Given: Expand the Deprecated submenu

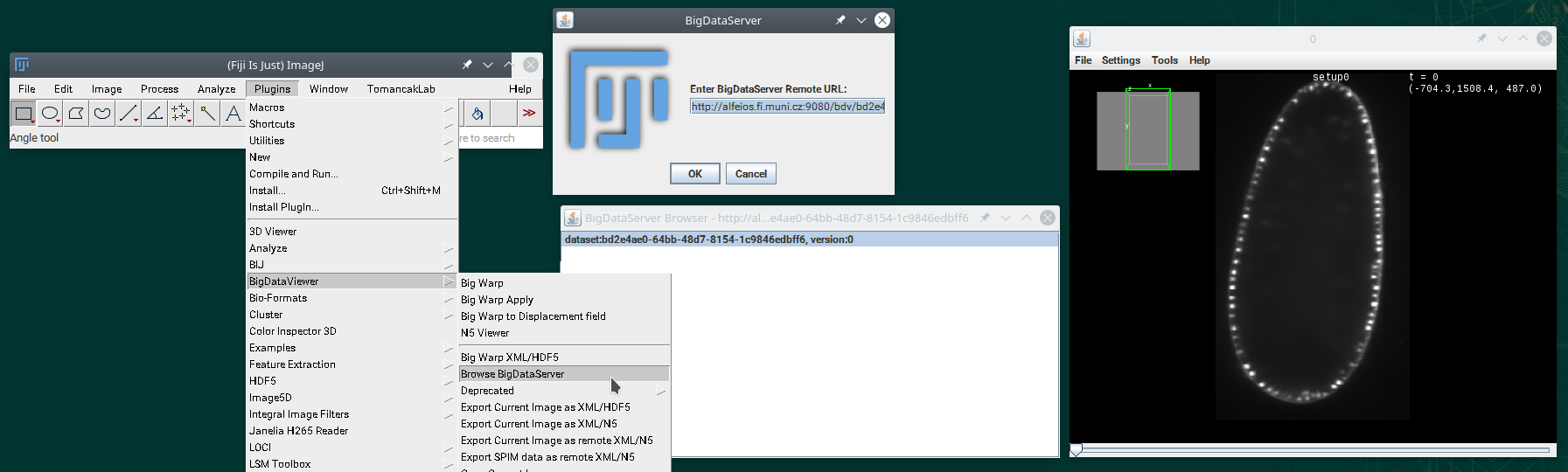Looking at the screenshot, I should tap(564, 391).
